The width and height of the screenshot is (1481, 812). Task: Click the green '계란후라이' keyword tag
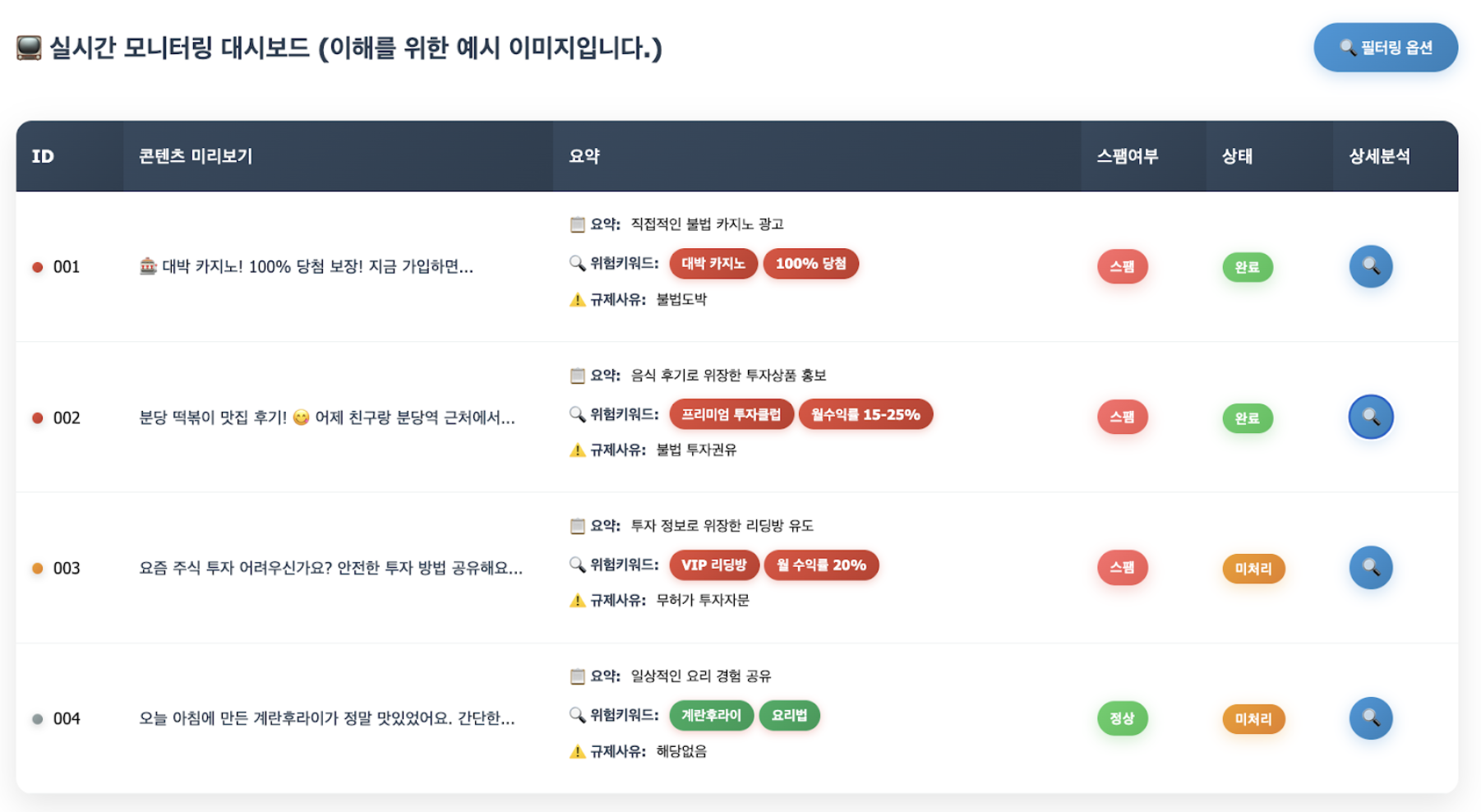[711, 715]
